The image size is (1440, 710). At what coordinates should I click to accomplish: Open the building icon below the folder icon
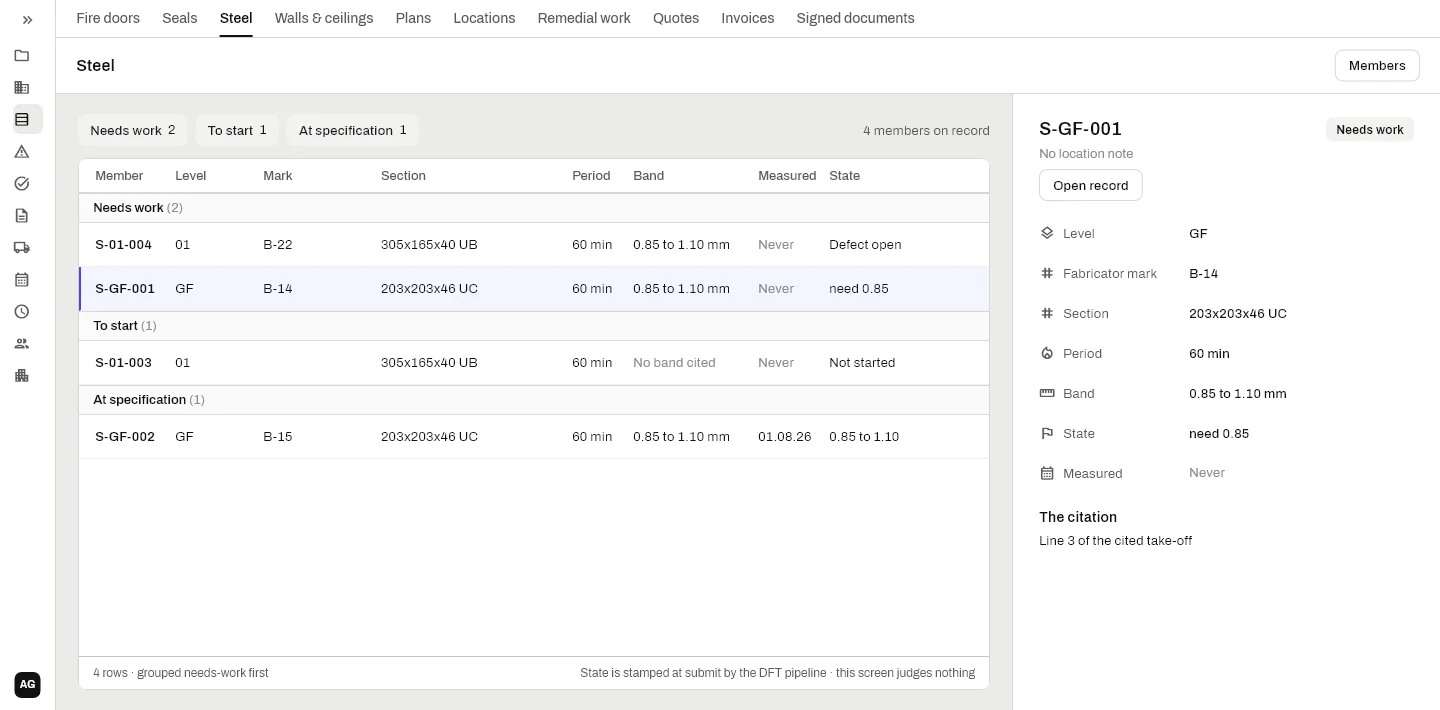pos(22,88)
